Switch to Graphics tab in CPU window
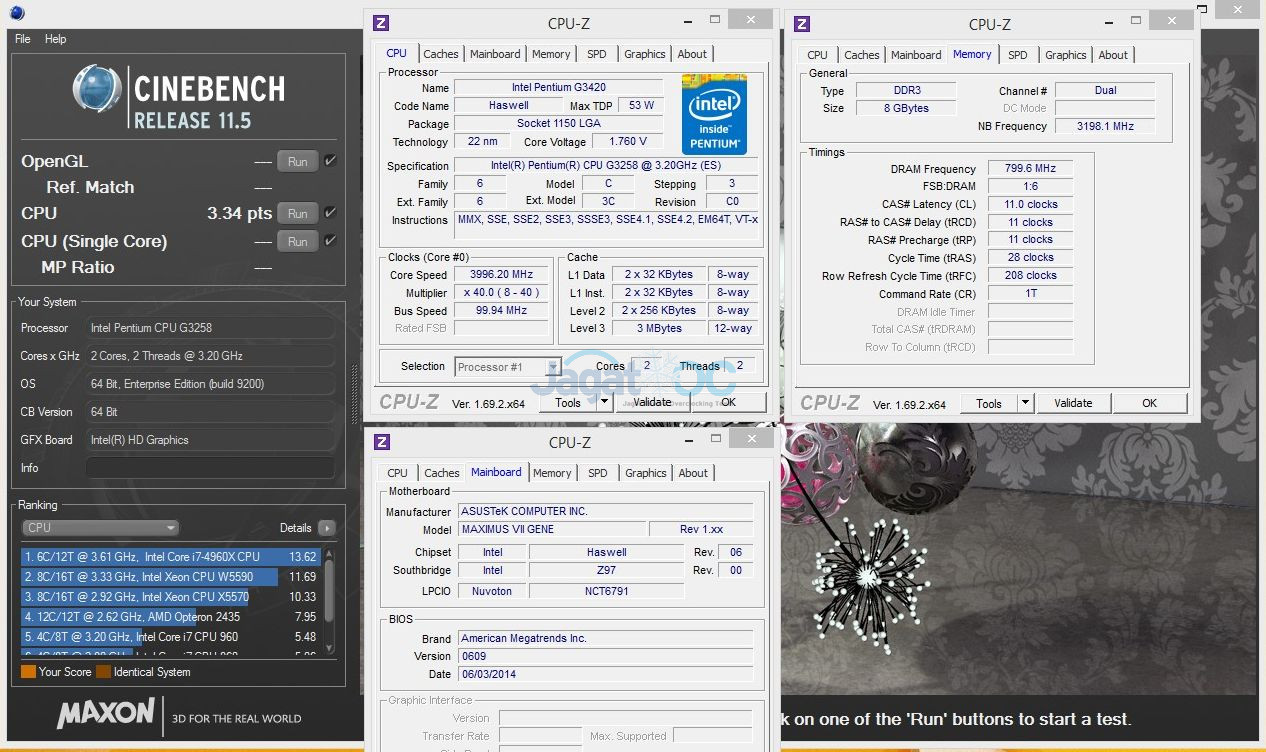This screenshot has height=752, width=1266. coord(645,54)
